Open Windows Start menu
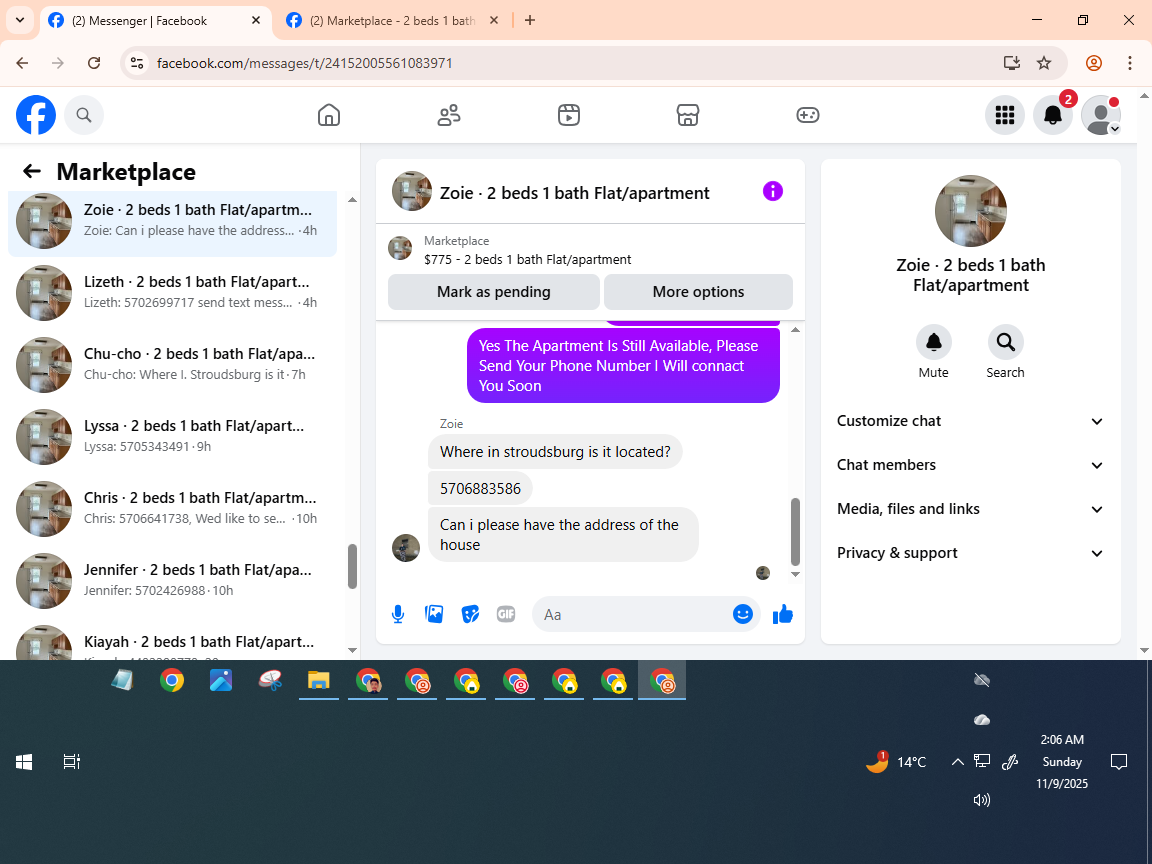Screen dimensions: 1152x864 24,763
